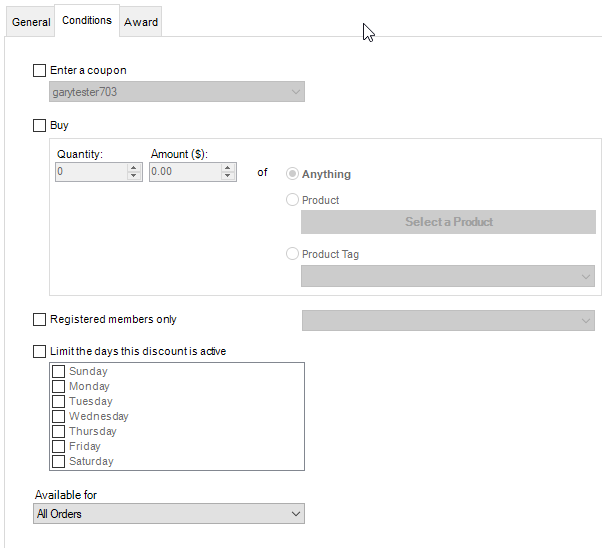Open the Award tab
Viewport: 602px width, 548px height.
tap(141, 22)
